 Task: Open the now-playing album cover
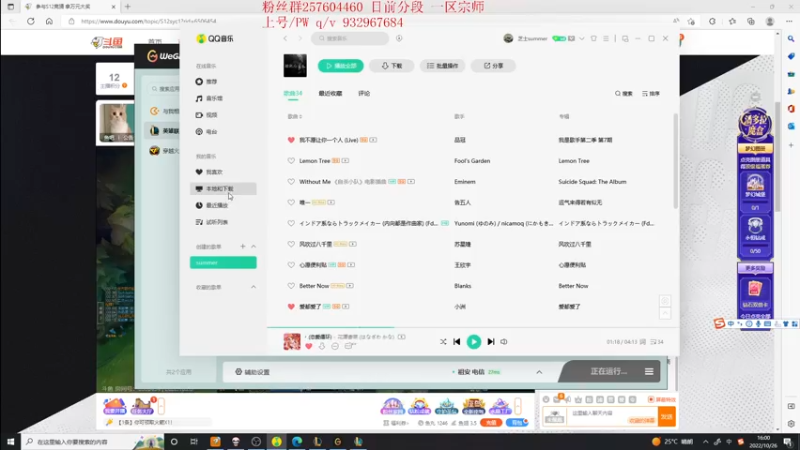[x=292, y=342]
